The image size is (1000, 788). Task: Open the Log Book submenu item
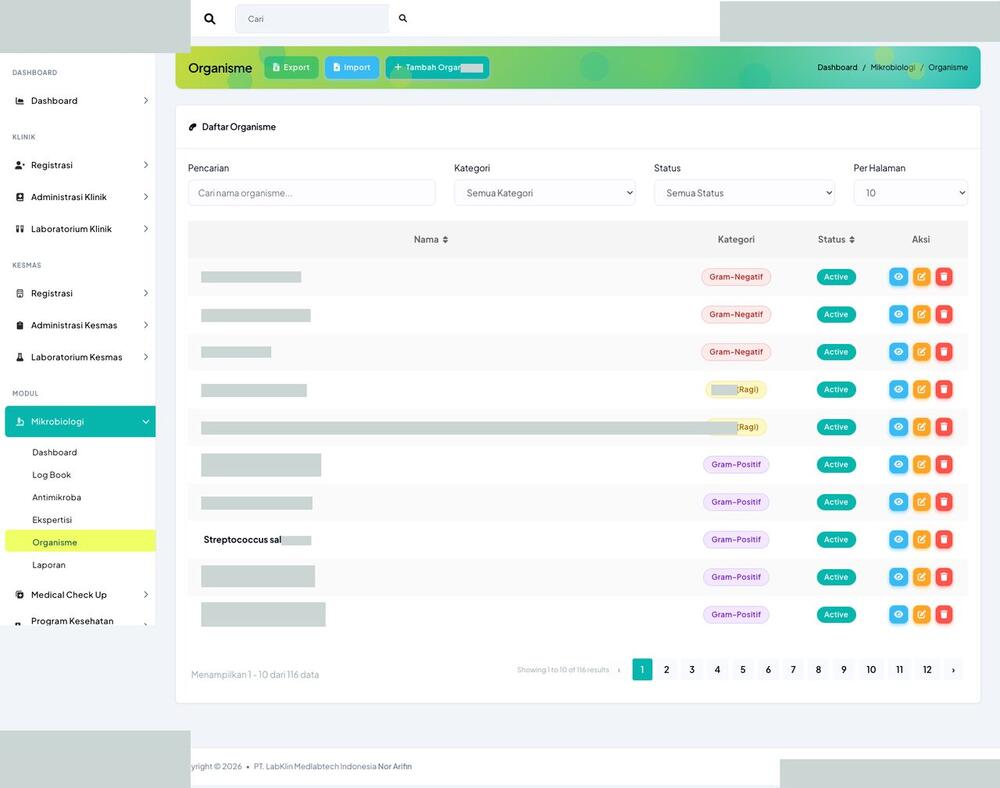coord(52,475)
